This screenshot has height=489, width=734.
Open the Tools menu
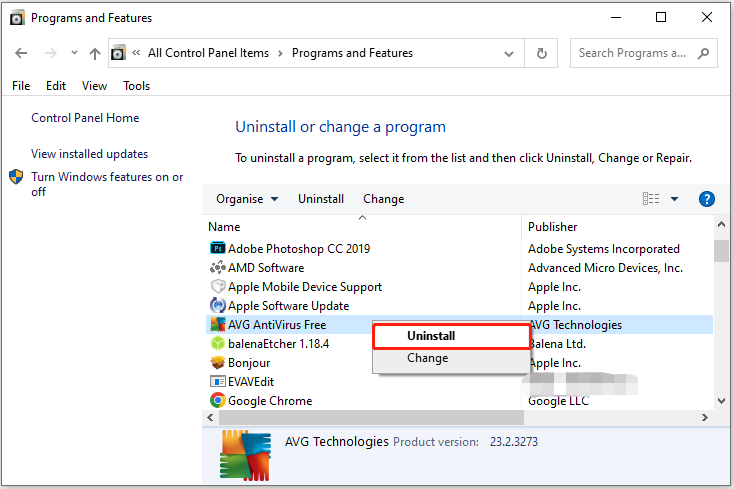(x=136, y=86)
